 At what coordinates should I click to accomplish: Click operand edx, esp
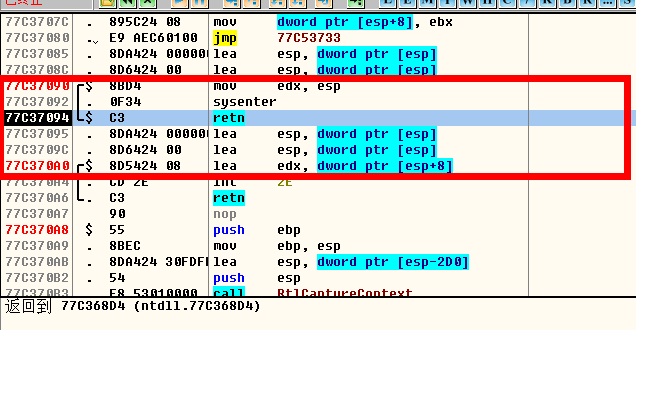309,86
